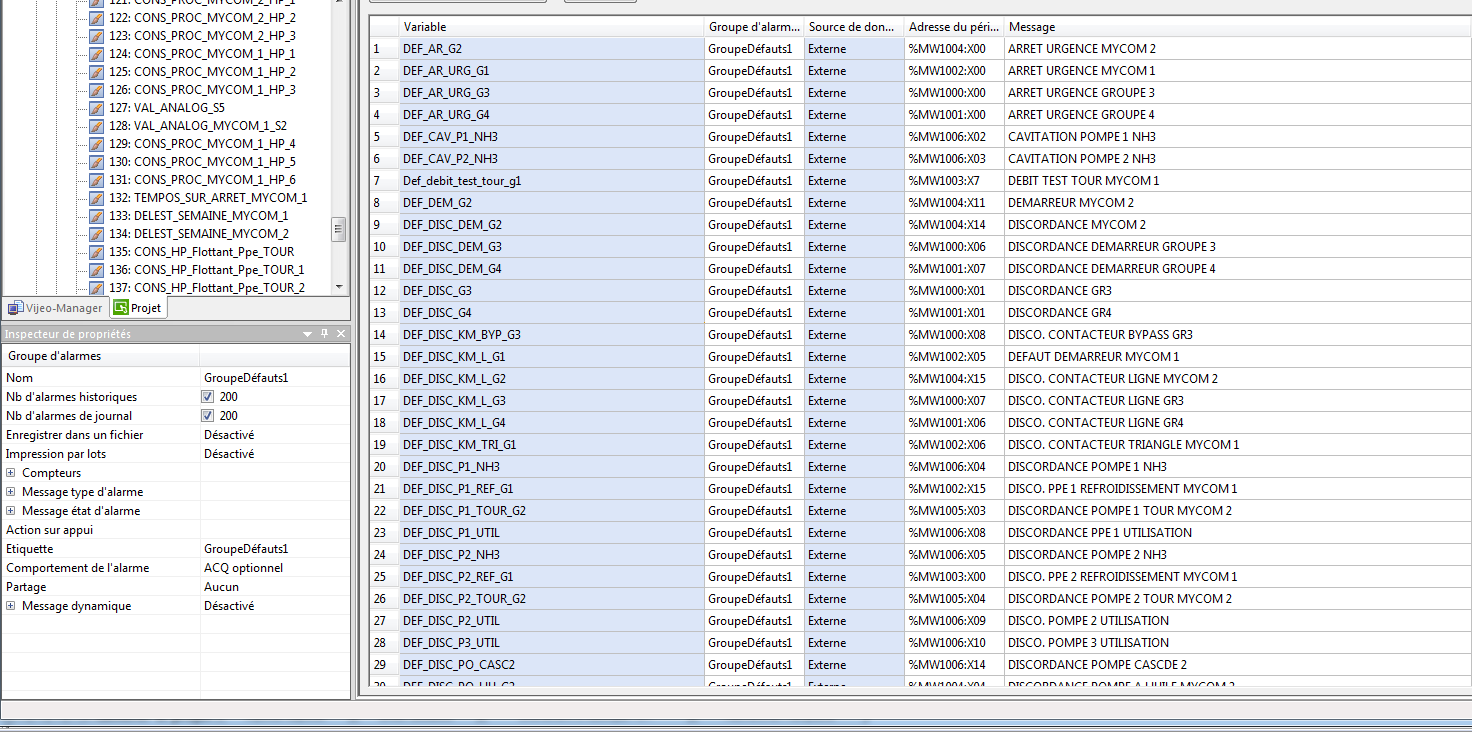Select the DEF_CAV_P1_NH3 variable cell
The width and height of the screenshot is (1472, 732).
pos(551,137)
